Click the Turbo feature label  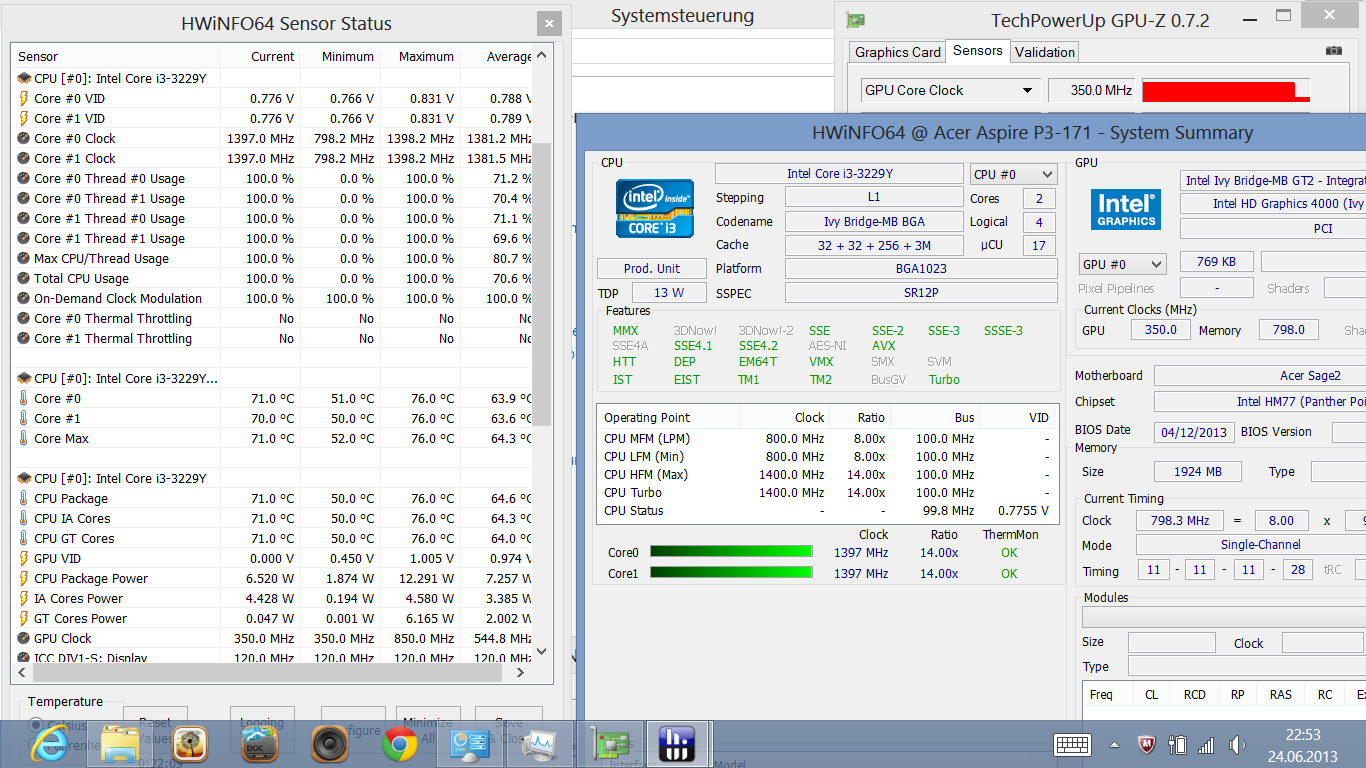(944, 379)
